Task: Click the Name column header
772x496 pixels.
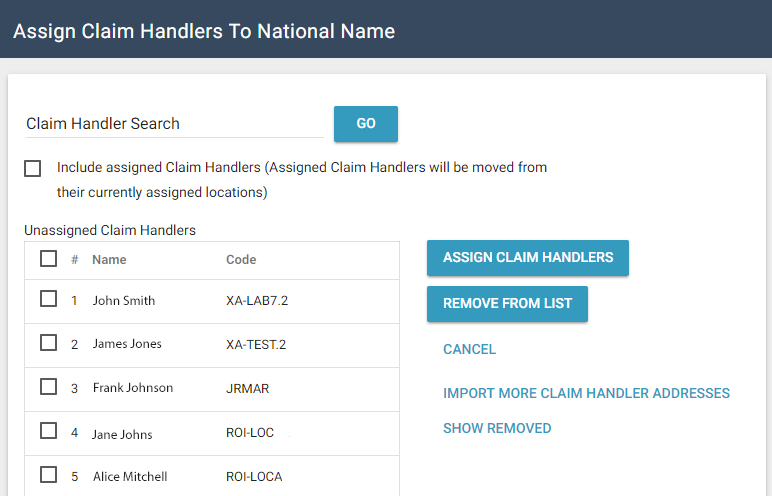Action: (109, 260)
